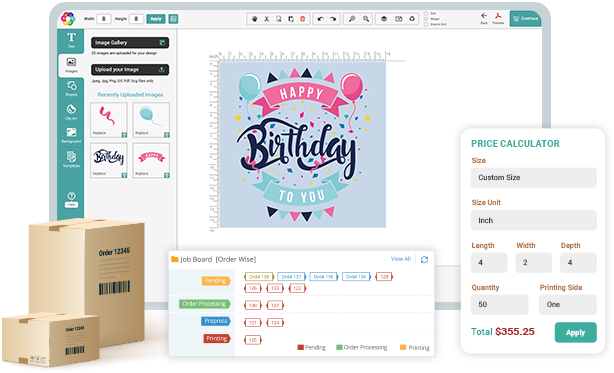Toggle the Snap to Grid option
The image size is (614, 373).
[x=426, y=24]
